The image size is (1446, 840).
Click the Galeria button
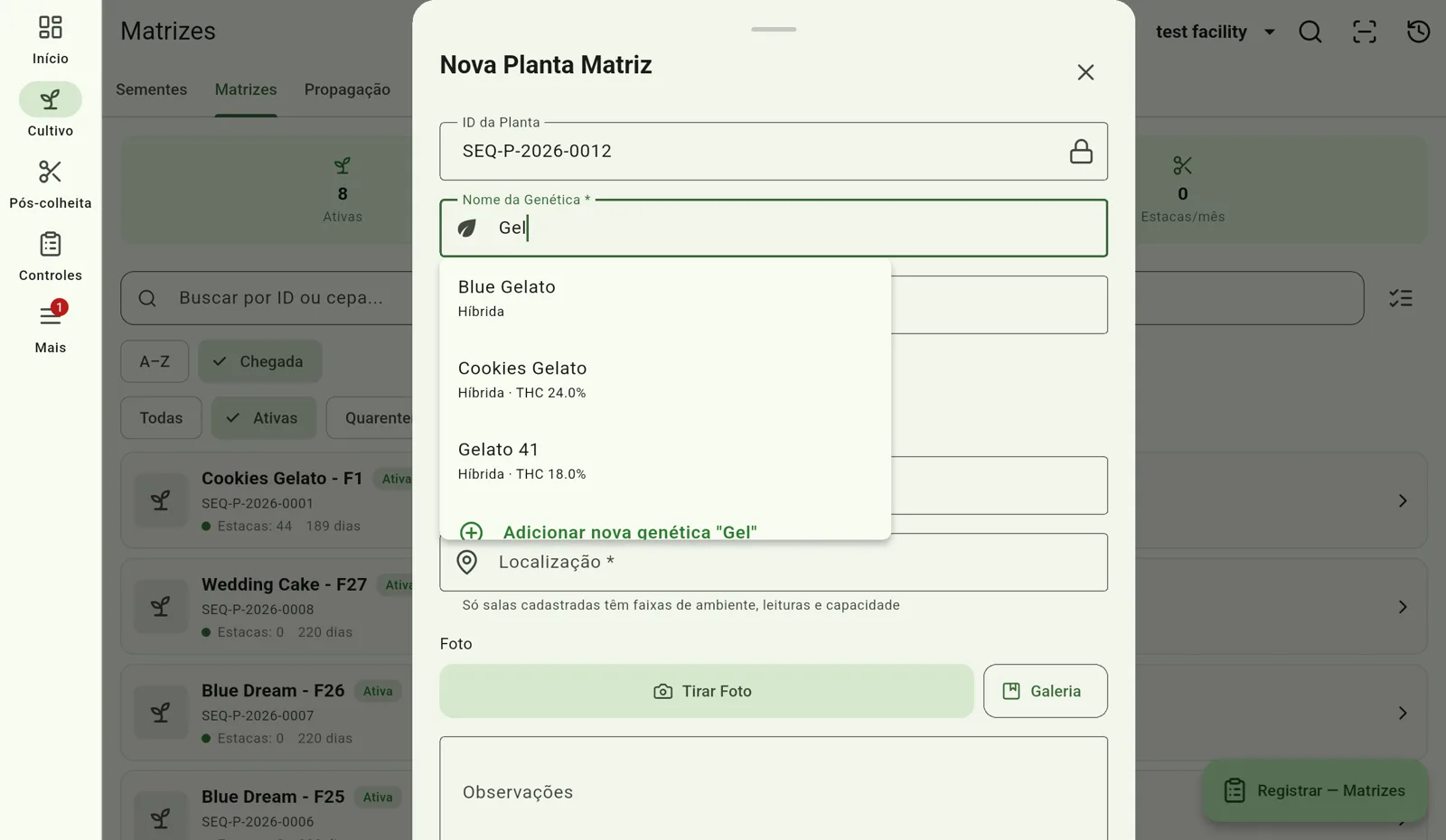(x=1046, y=691)
